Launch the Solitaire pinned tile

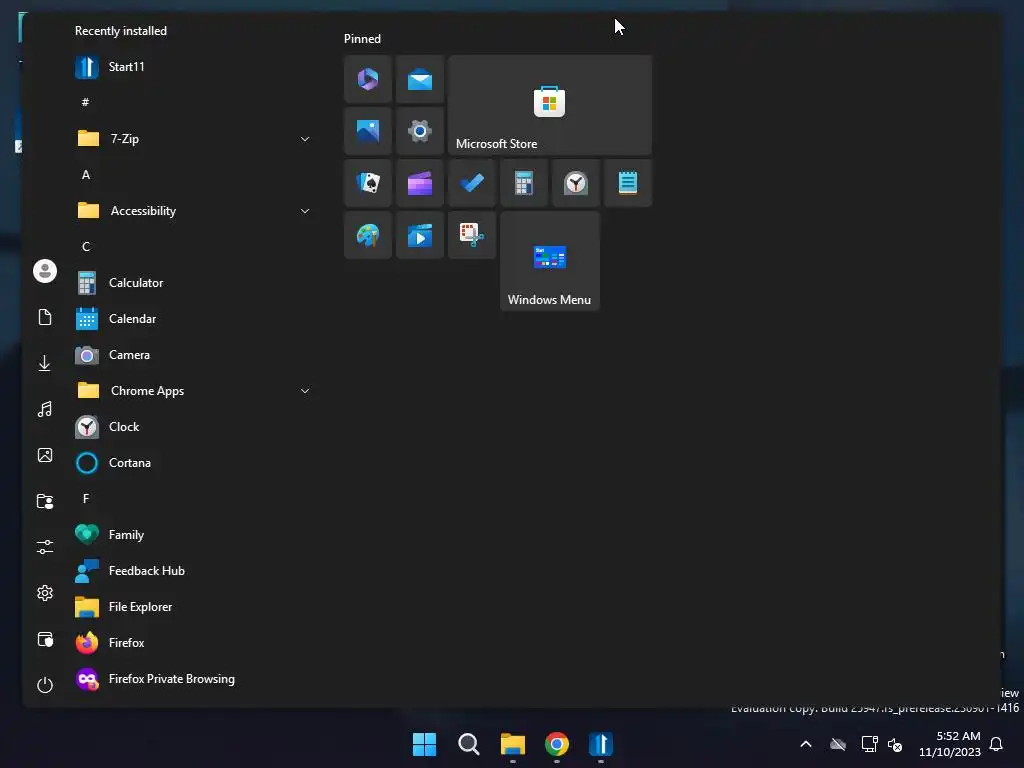(x=368, y=184)
